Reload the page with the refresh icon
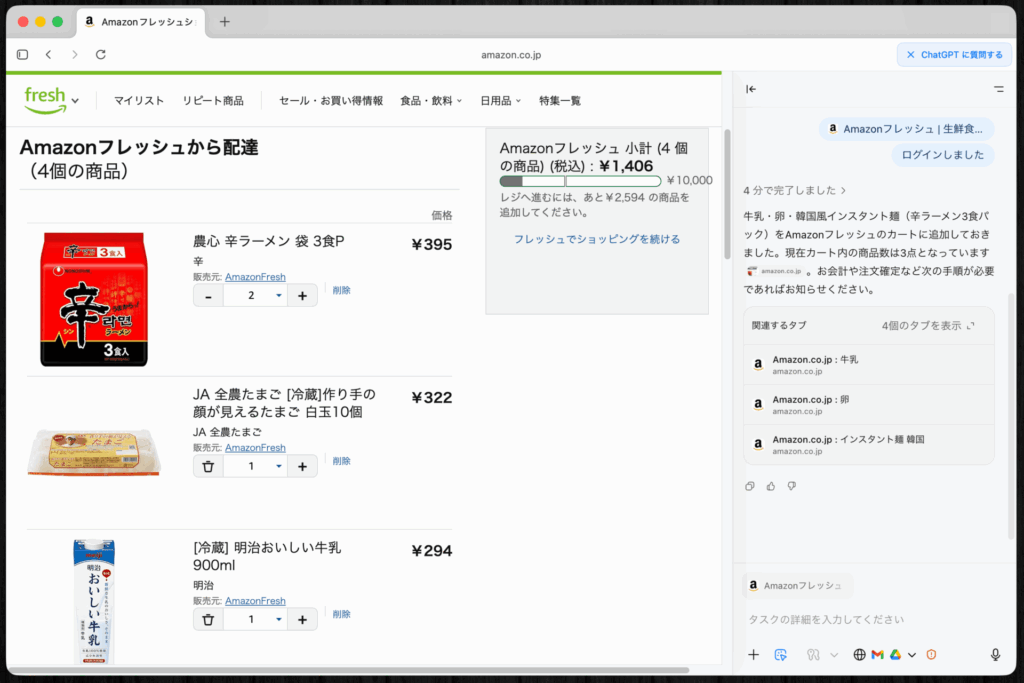The image size is (1024, 683). 101,54
